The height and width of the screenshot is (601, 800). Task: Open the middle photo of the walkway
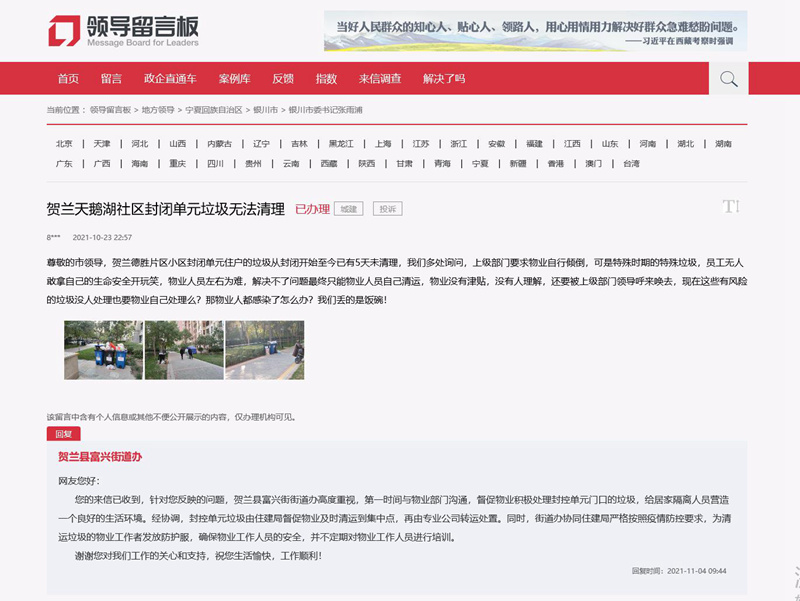(184, 350)
